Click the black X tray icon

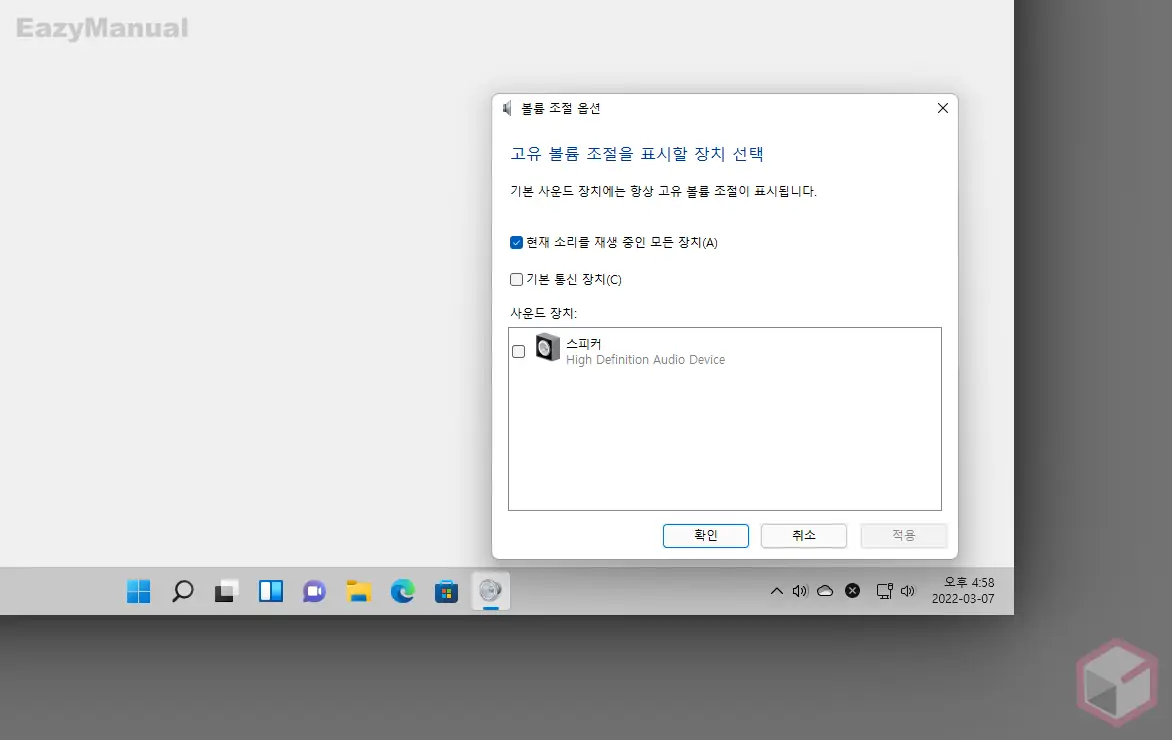pyautogui.click(x=852, y=591)
